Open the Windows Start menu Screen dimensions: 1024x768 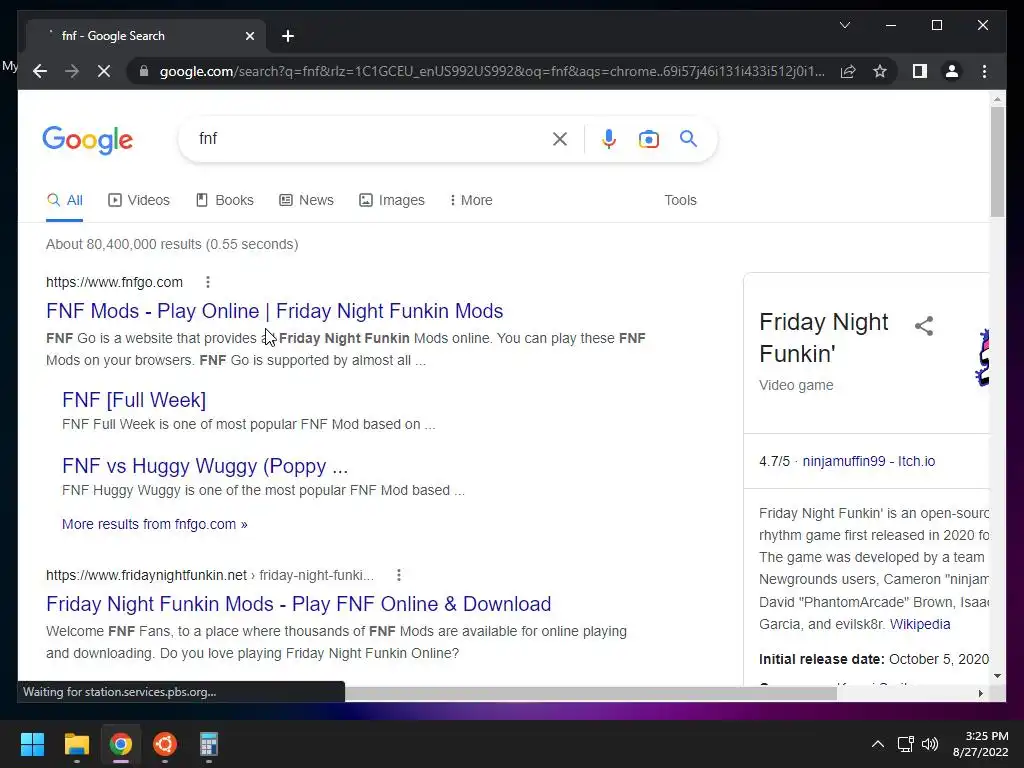(x=32, y=744)
